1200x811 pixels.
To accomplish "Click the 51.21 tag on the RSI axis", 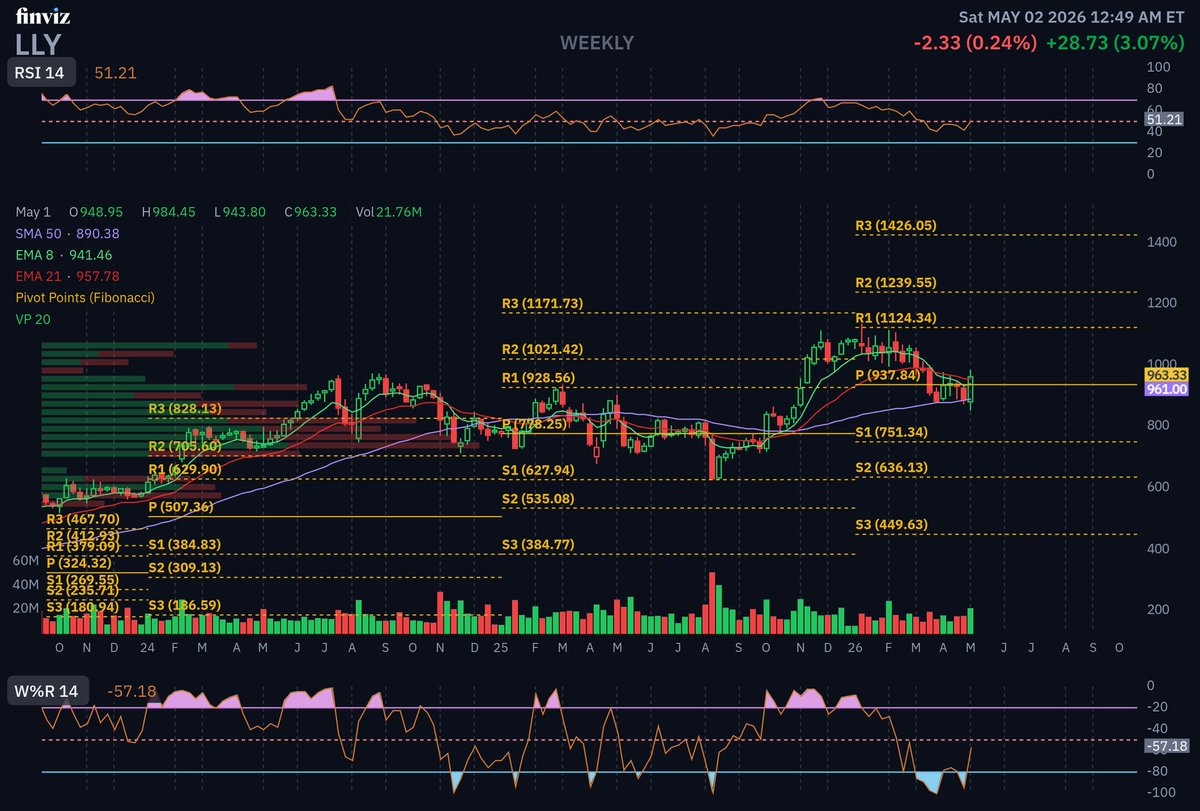I will pyautogui.click(x=1164, y=119).
